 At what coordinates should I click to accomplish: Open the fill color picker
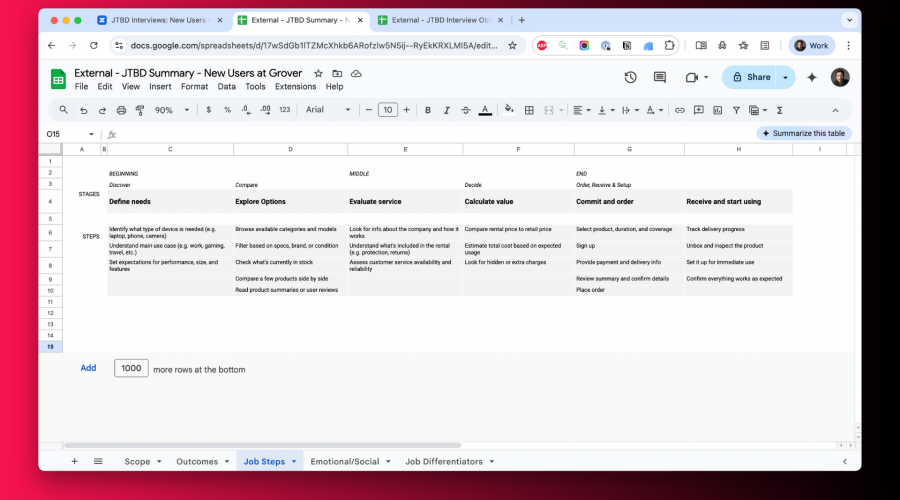(509, 110)
